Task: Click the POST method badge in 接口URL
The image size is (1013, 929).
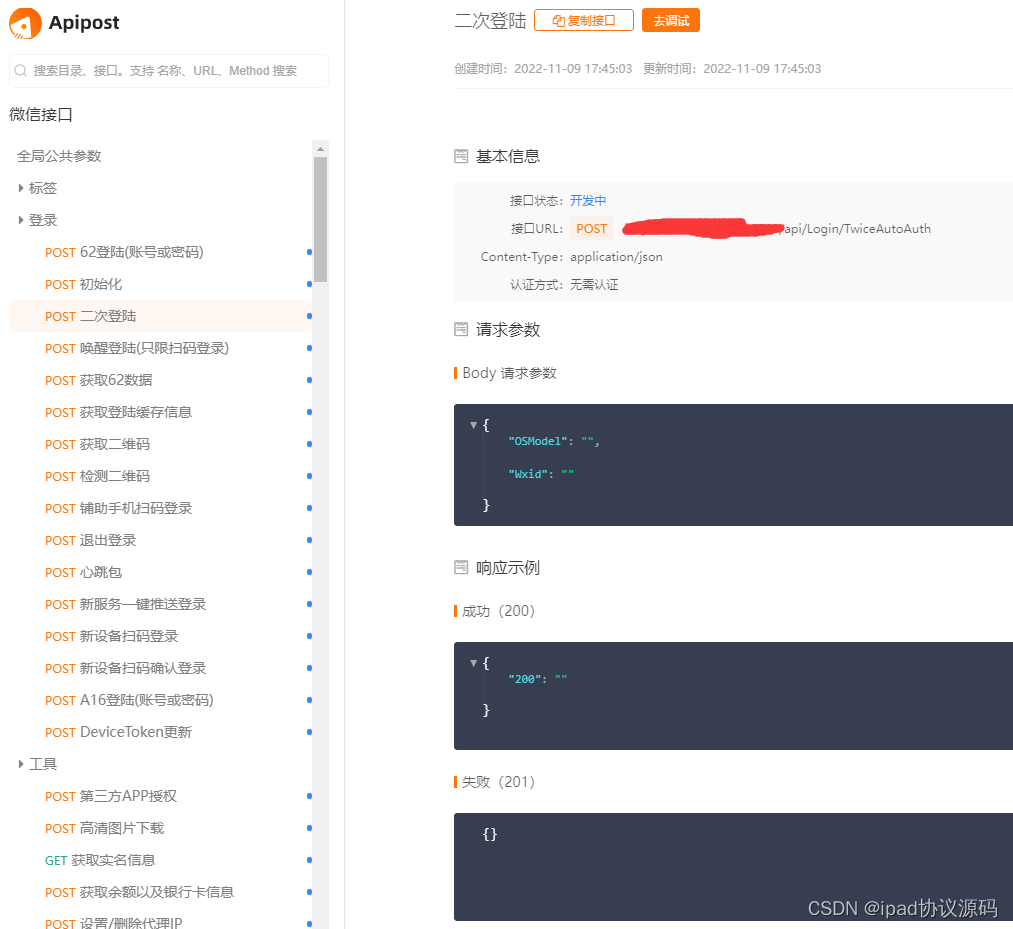Action: (591, 229)
